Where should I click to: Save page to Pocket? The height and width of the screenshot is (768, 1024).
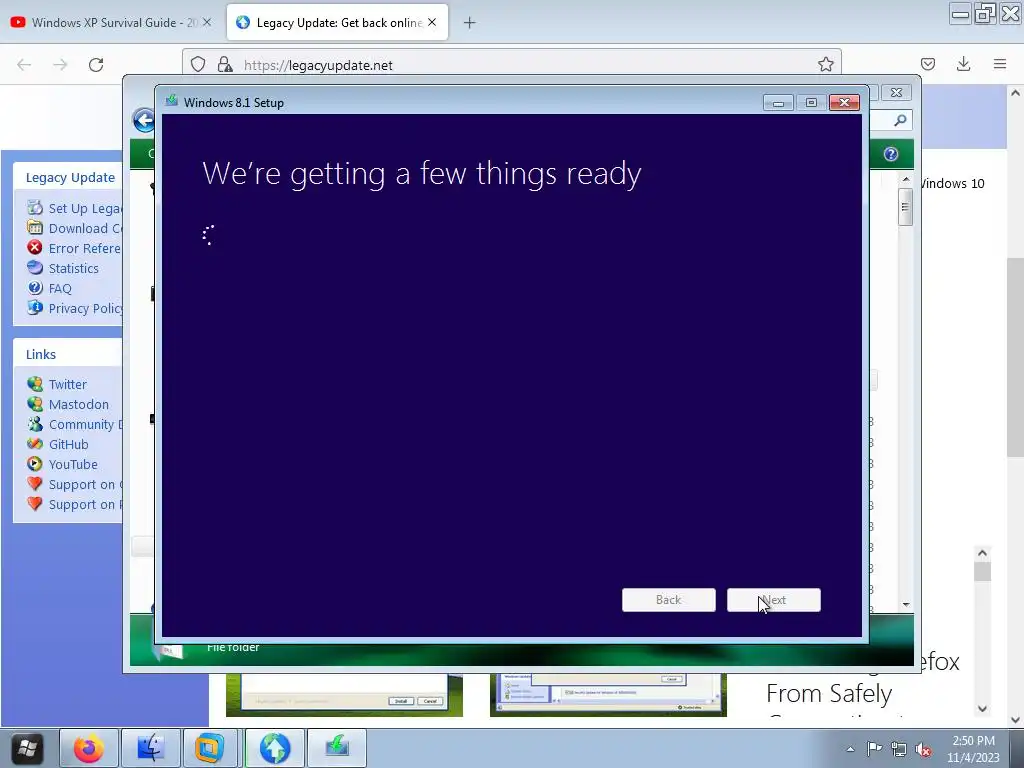coord(927,64)
